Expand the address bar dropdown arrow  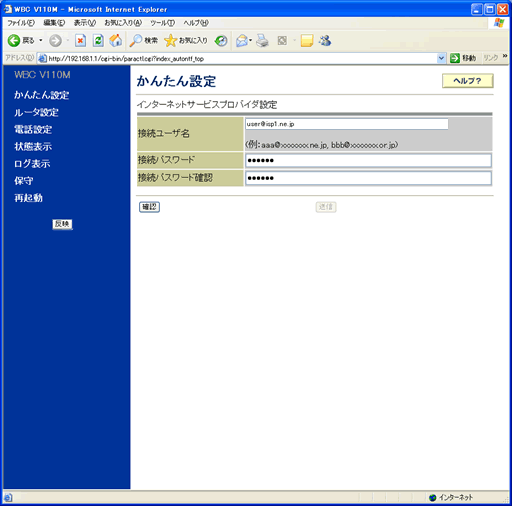point(441,58)
